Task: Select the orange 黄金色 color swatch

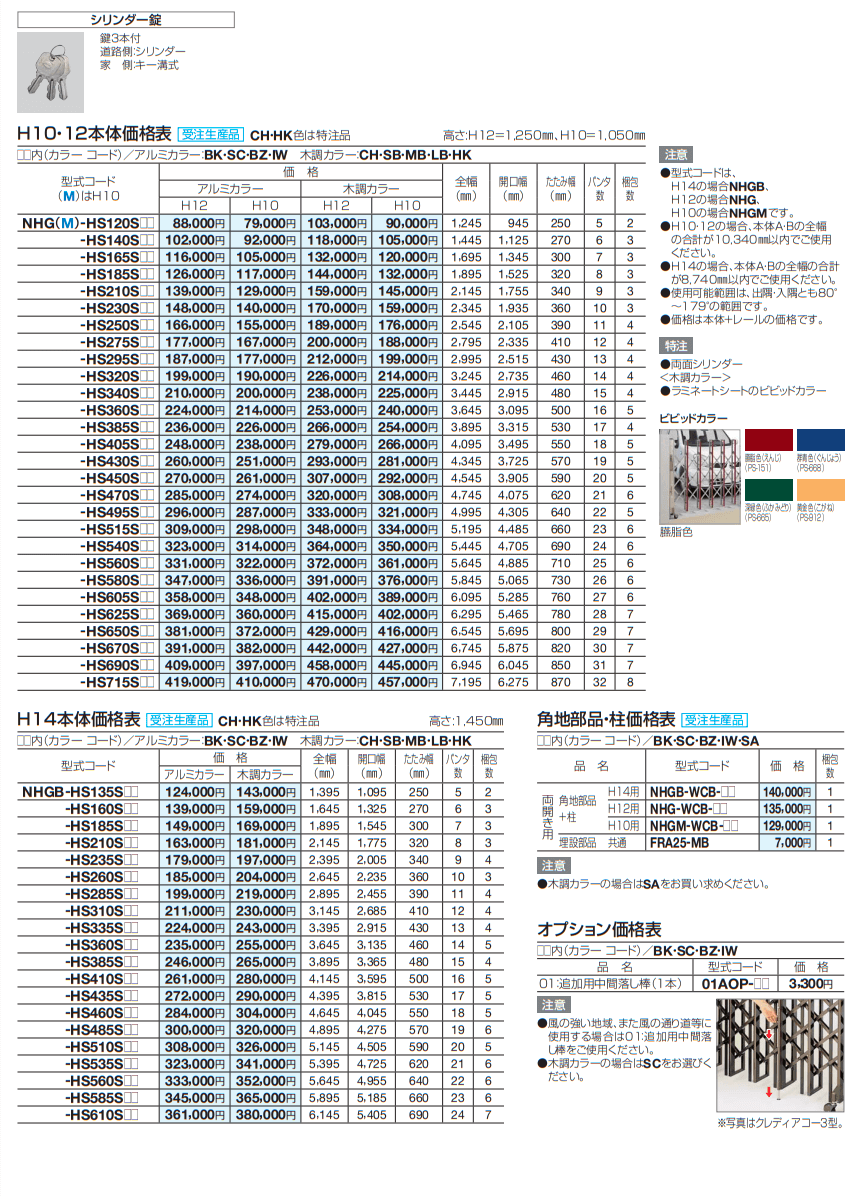Action: pyautogui.click(x=820, y=490)
